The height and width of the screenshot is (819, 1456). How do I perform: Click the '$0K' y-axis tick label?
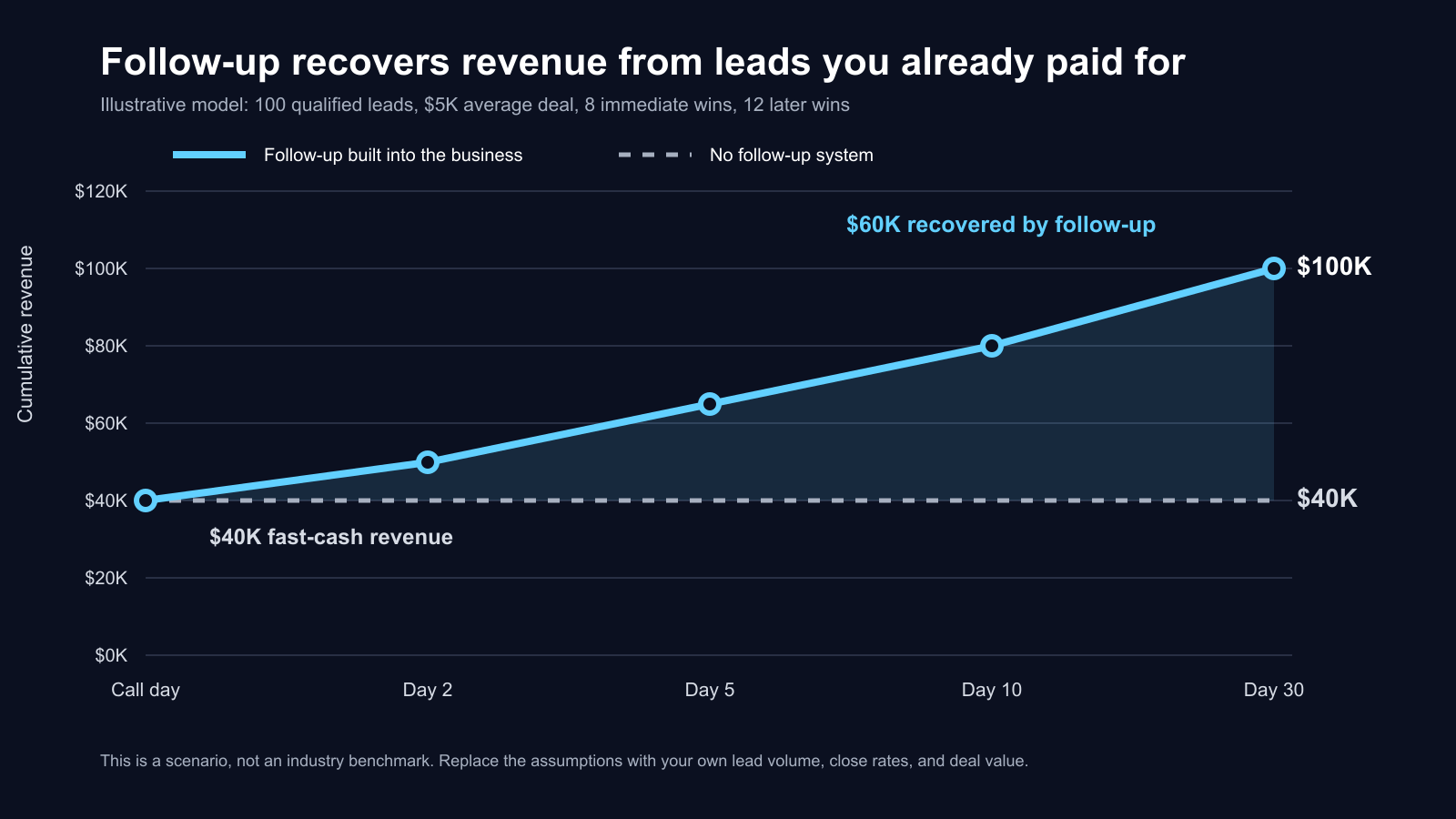pos(111,655)
